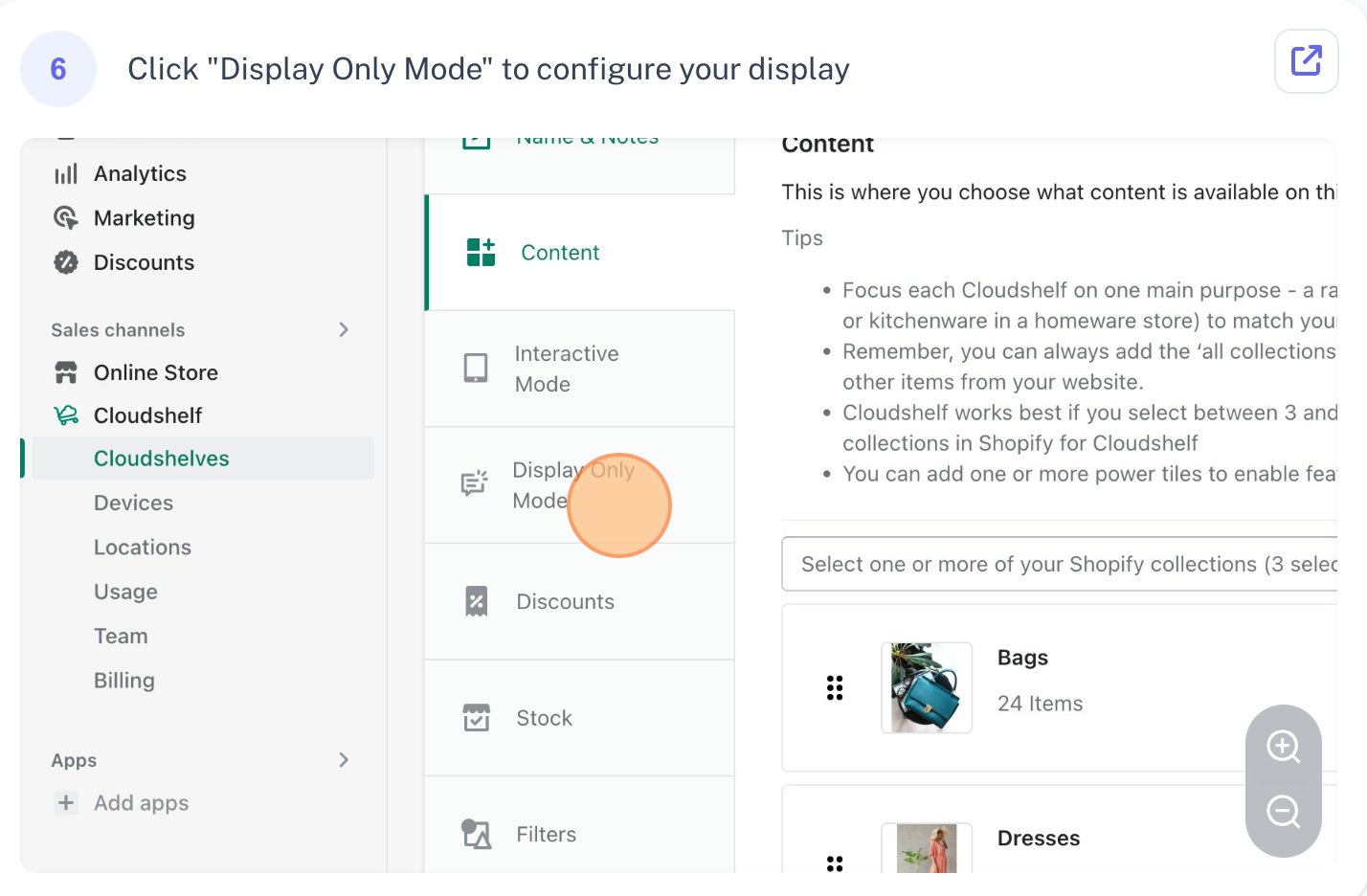This screenshot has height=896, width=1367.
Task: Click the Discounts badge icon in sidebar
Action: [x=66, y=262]
